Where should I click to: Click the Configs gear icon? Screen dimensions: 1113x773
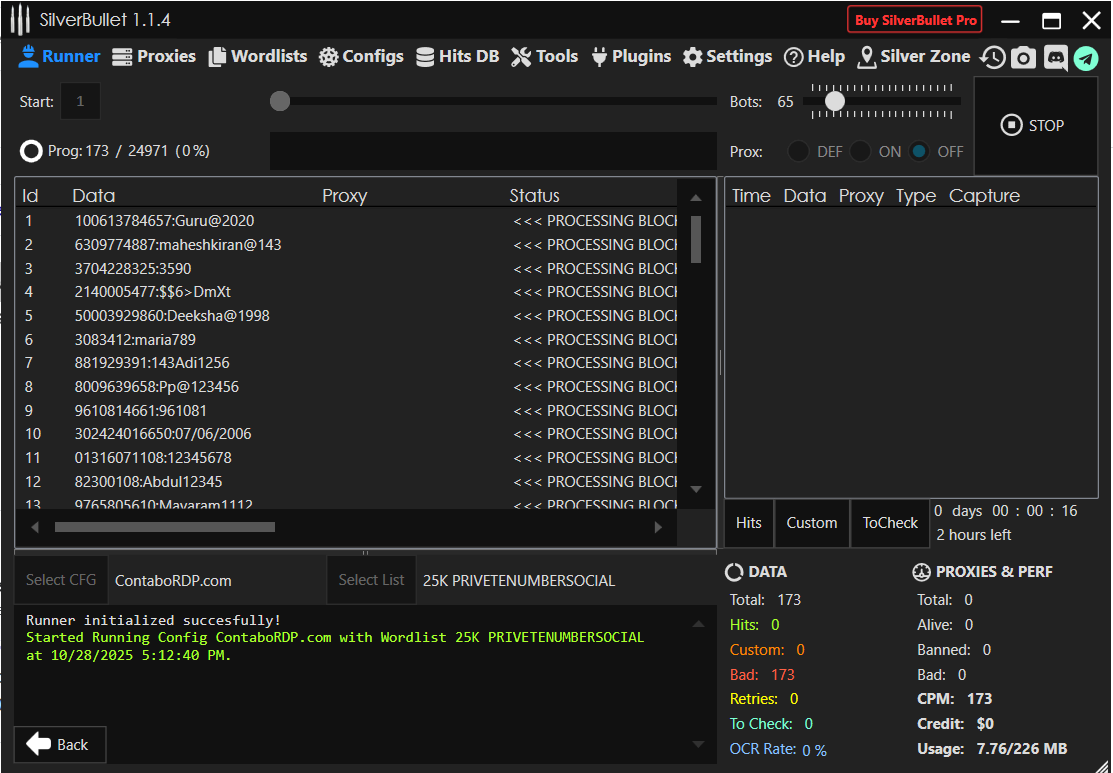[328, 57]
